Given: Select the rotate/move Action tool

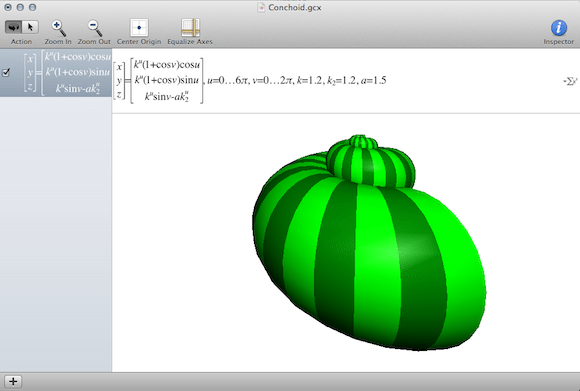Looking at the screenshot, I should click(13, 27).
